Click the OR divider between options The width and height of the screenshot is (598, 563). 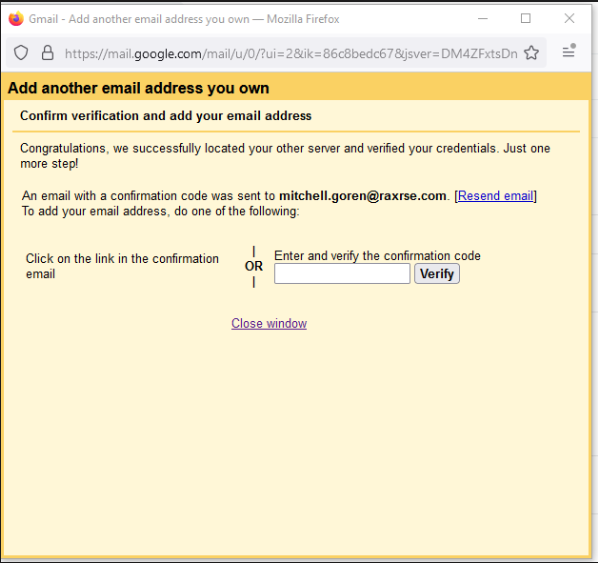click(x=254, y=266)
